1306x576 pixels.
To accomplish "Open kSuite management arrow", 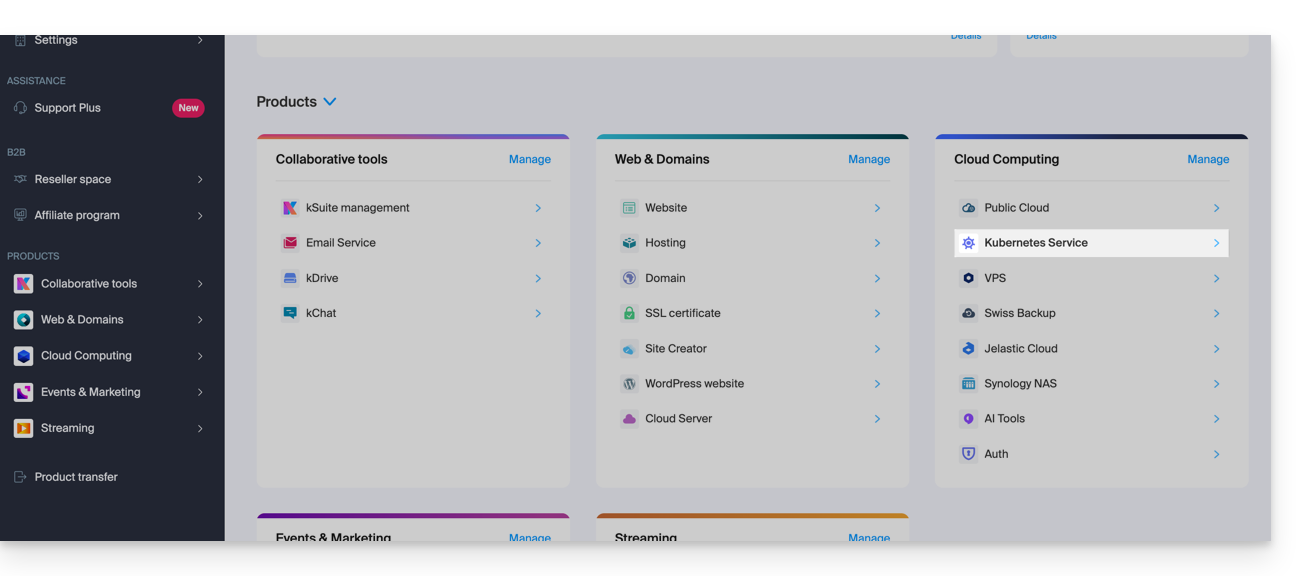I will (x=538, y=208).
